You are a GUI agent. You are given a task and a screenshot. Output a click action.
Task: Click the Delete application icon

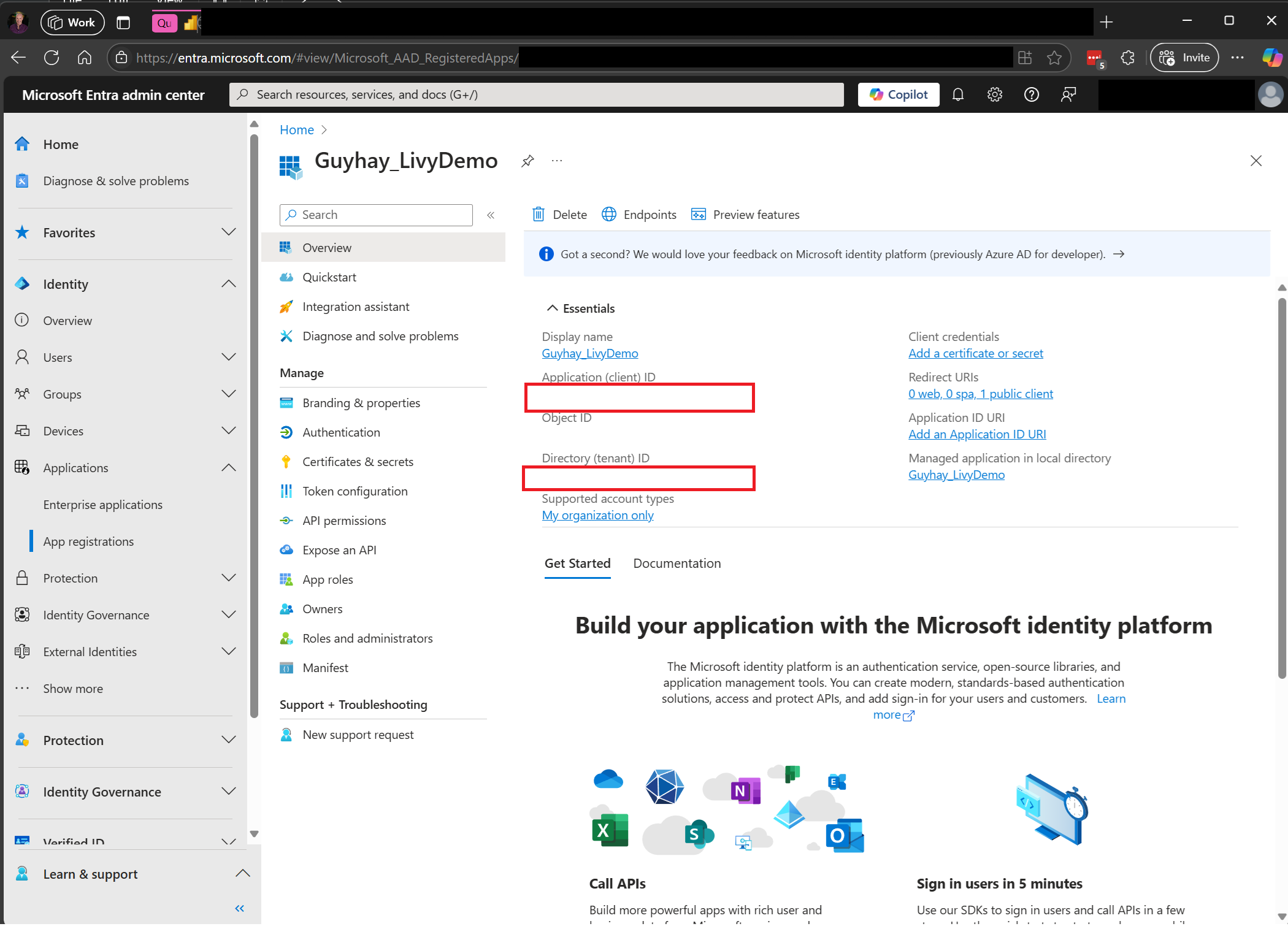[536, 214]
